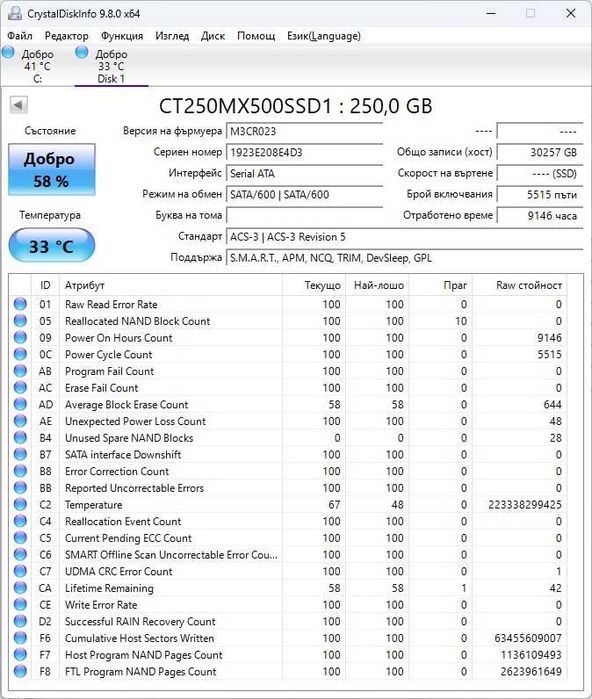Click power on count value 5515 пъти

540,194
